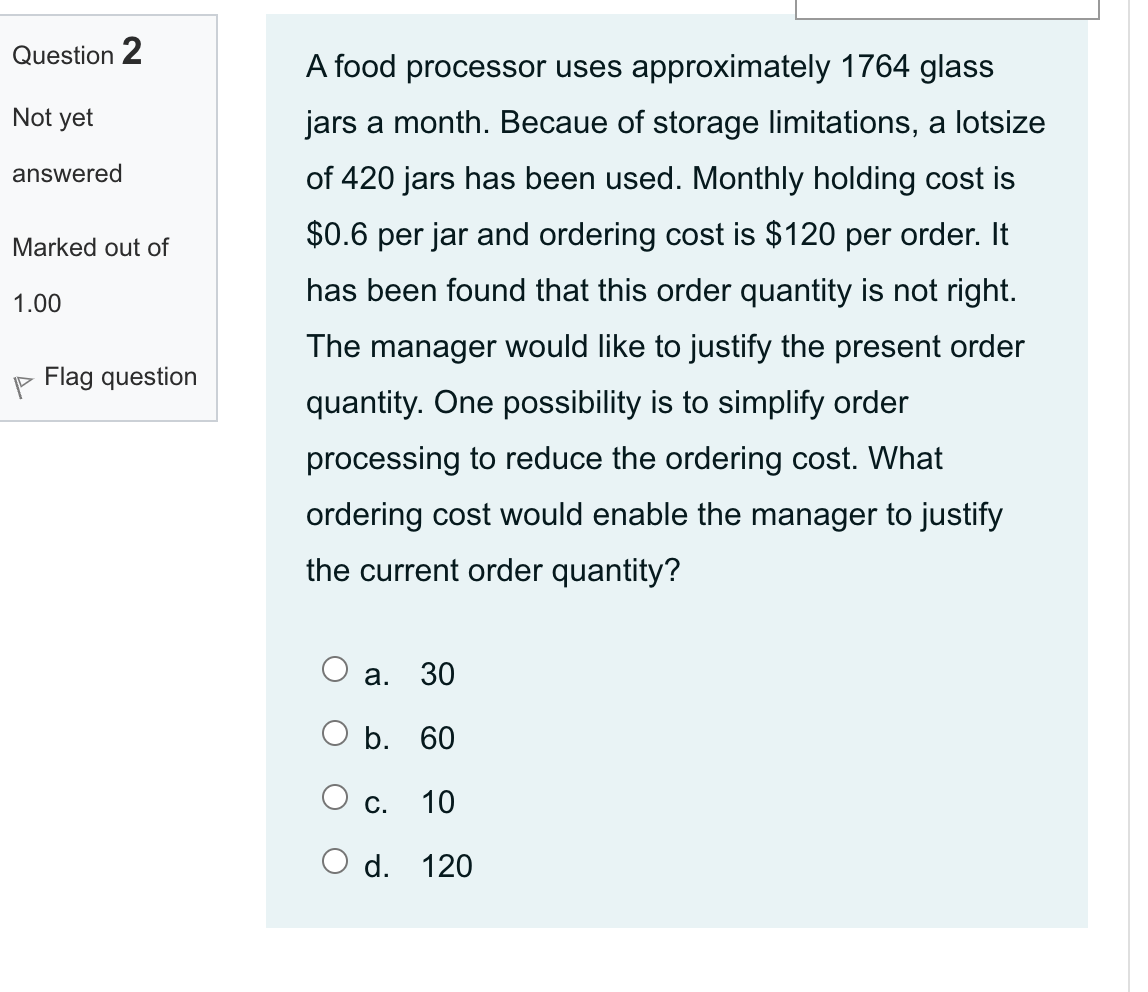Viewport: 1148px width, 992px height.
Task: Click the answer label d
Action: tap(379, 867)
